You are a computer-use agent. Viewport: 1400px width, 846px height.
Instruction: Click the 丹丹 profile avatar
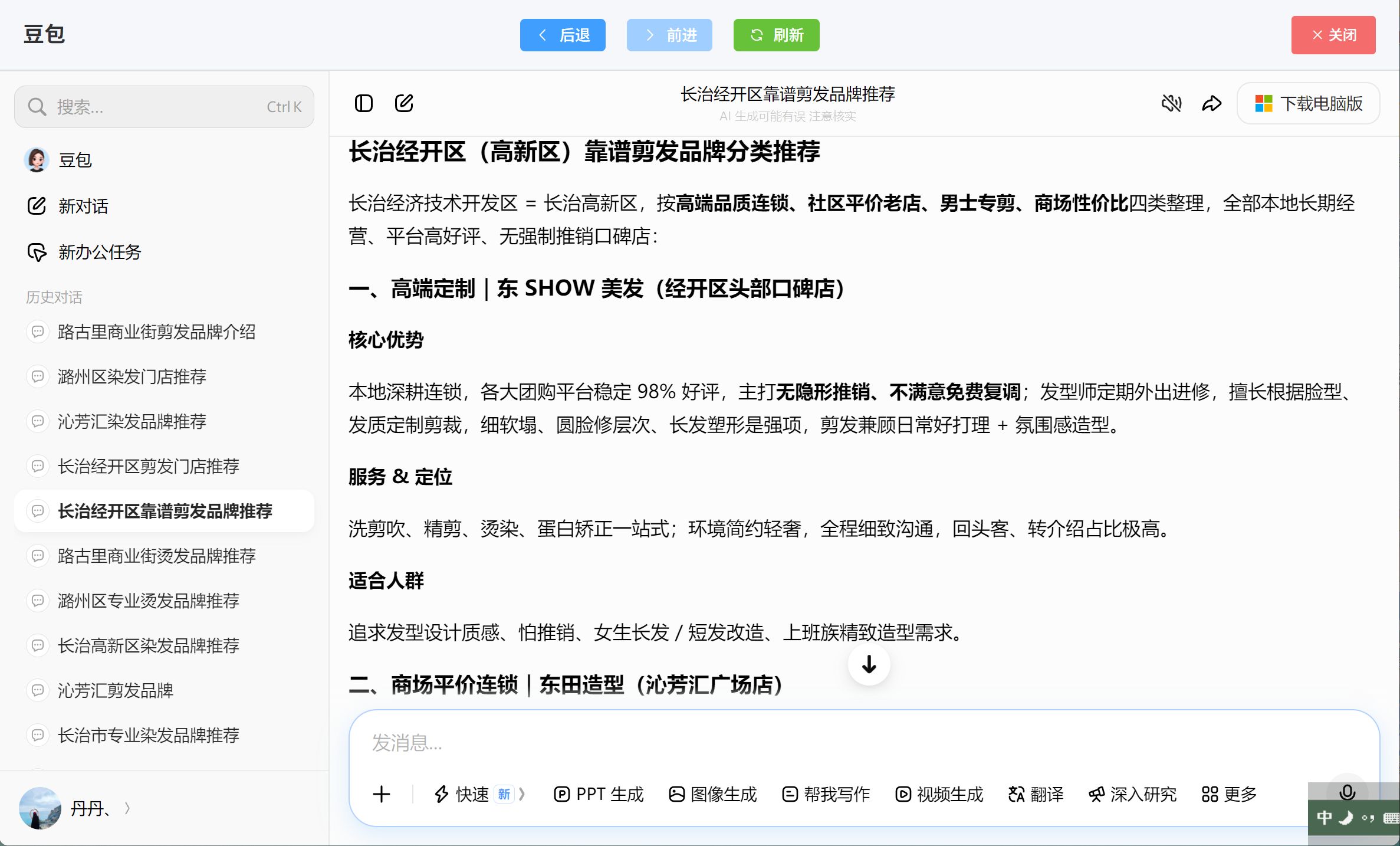tap(40, 808)
